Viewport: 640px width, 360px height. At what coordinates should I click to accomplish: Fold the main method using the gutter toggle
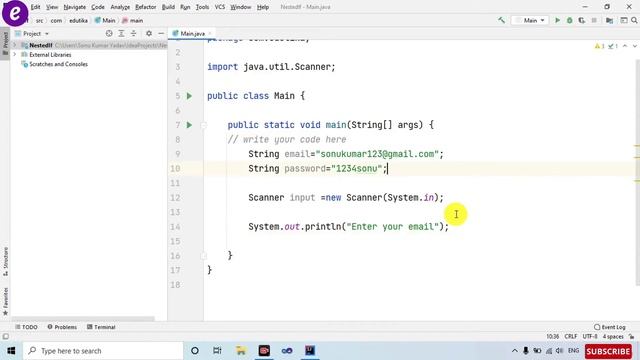(x=203, y=125)
